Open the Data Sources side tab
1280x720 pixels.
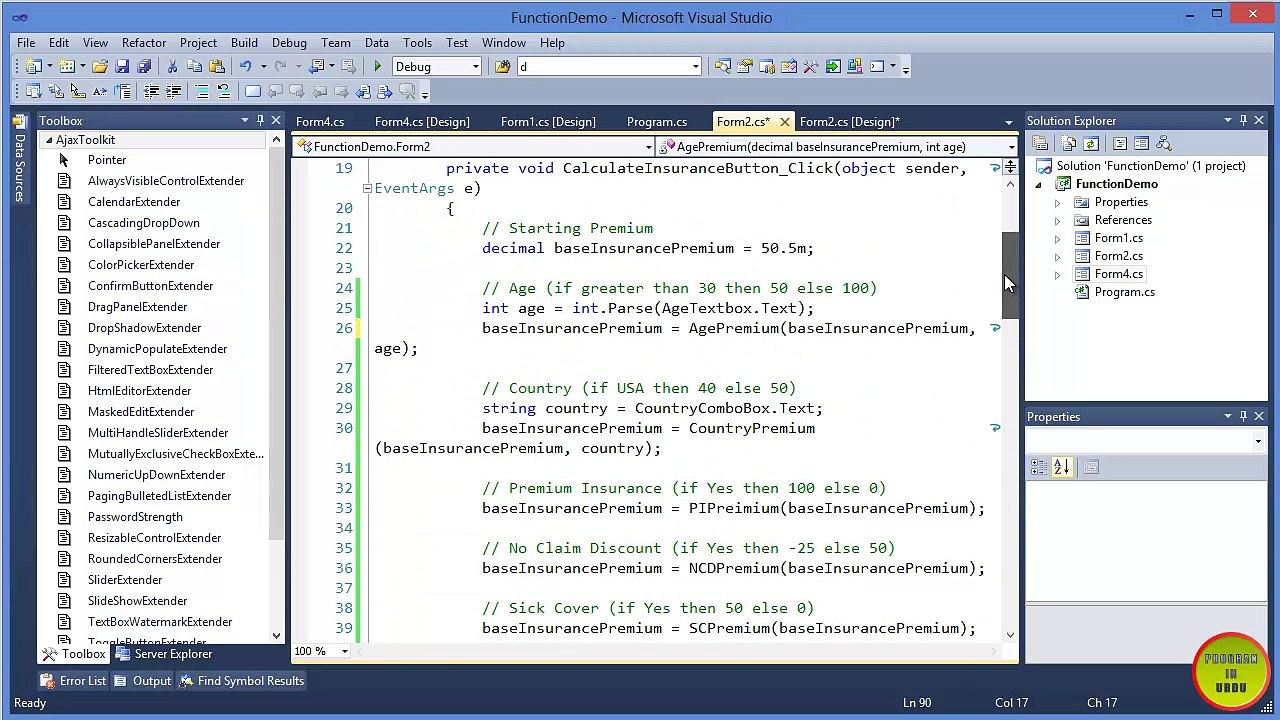[19, 162]
